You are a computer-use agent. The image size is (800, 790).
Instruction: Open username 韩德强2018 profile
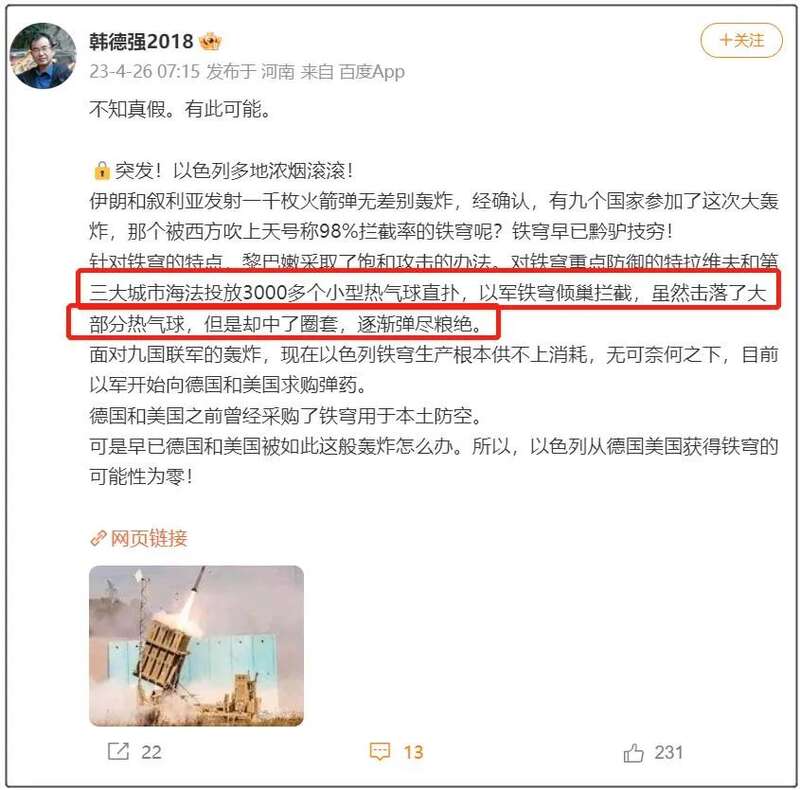pos(141,41)
